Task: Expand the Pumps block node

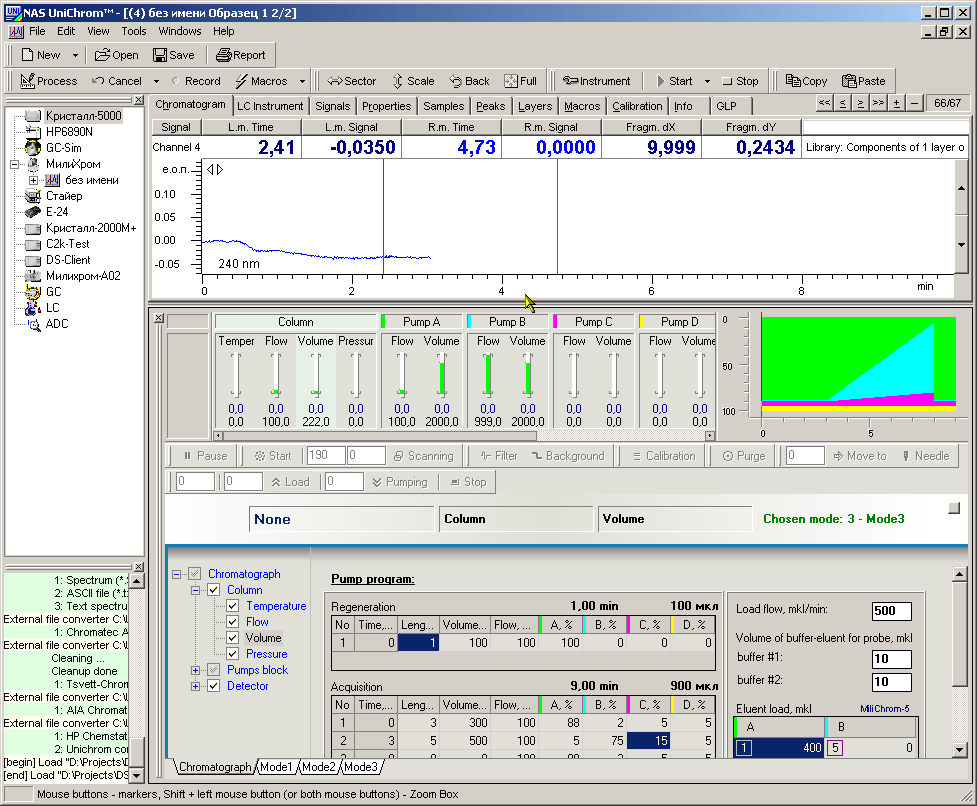Action: [x=196, y=670]
